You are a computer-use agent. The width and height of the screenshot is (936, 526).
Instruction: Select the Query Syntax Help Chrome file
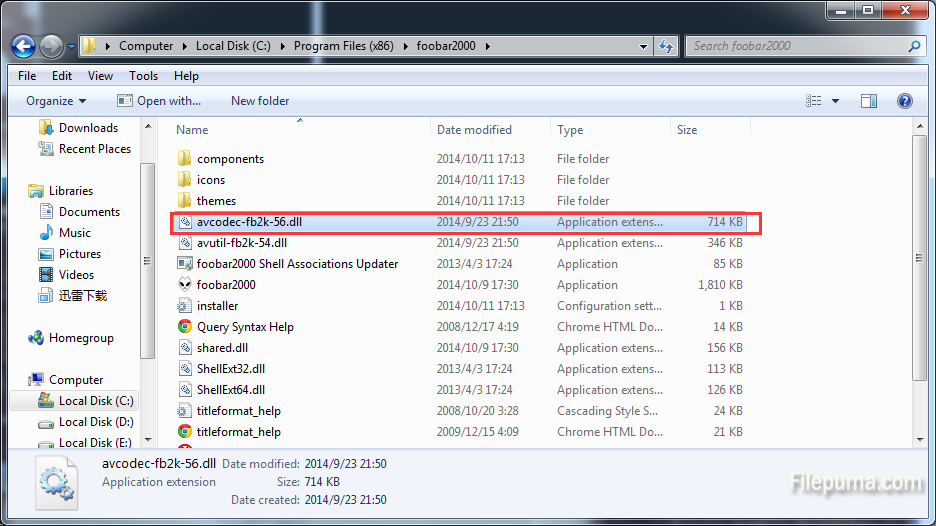click(245, 327)
